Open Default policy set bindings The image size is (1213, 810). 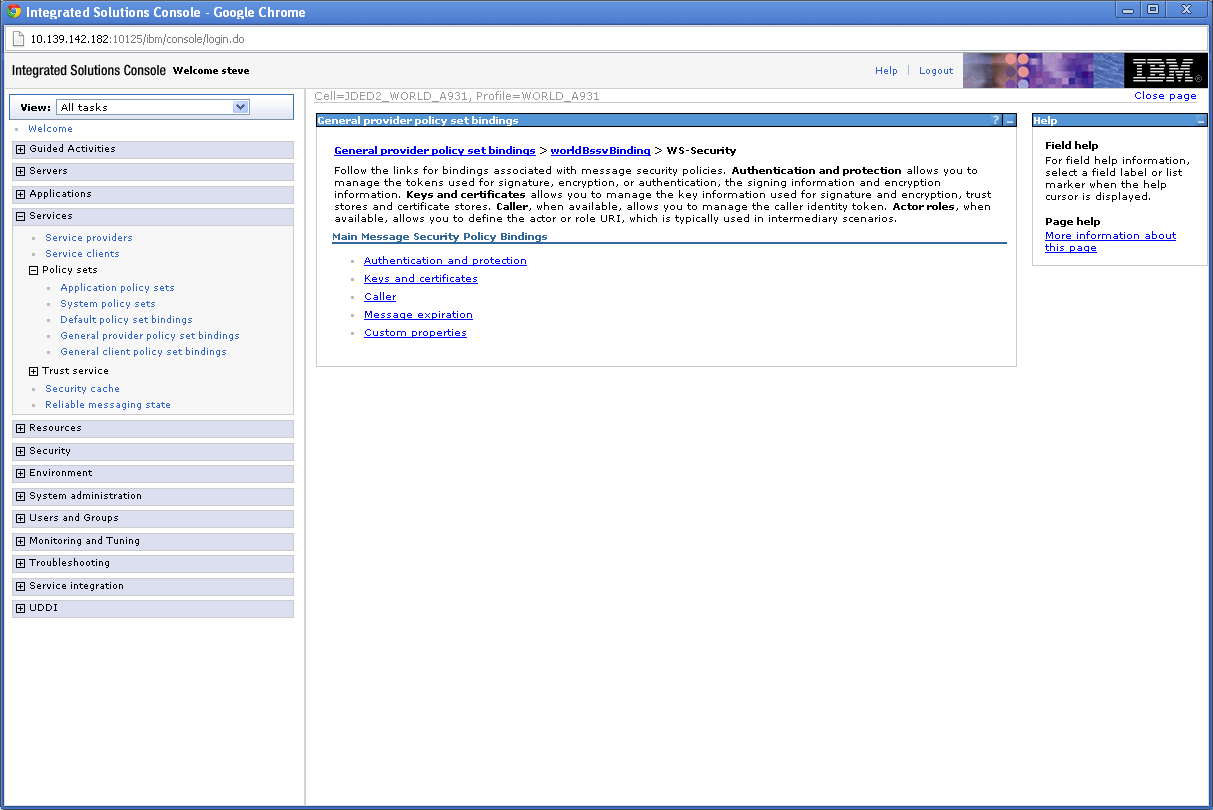126,320
